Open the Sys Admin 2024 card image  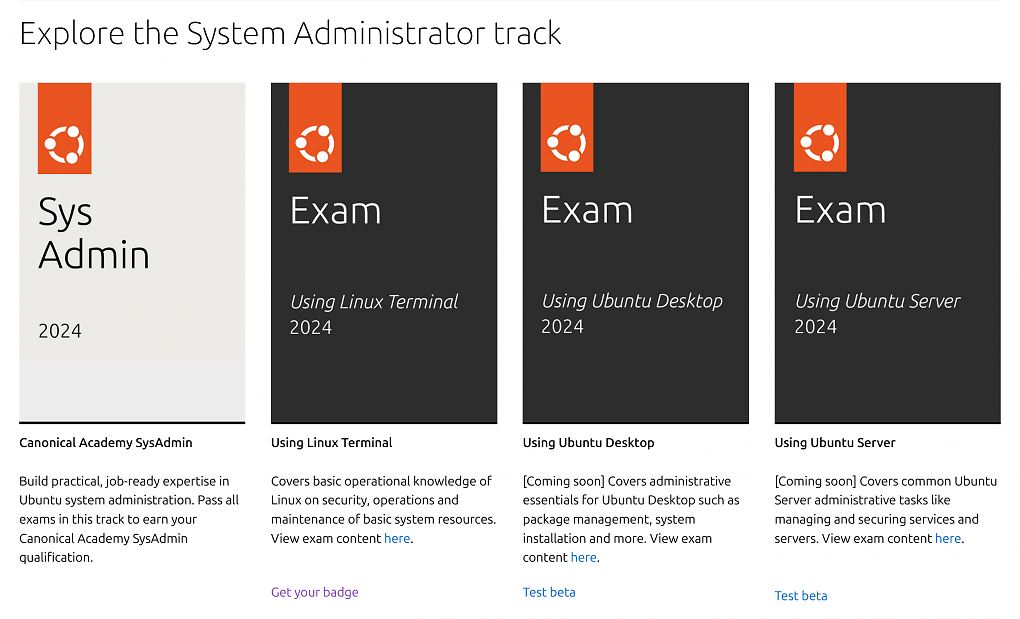click(x=132, y=253)
